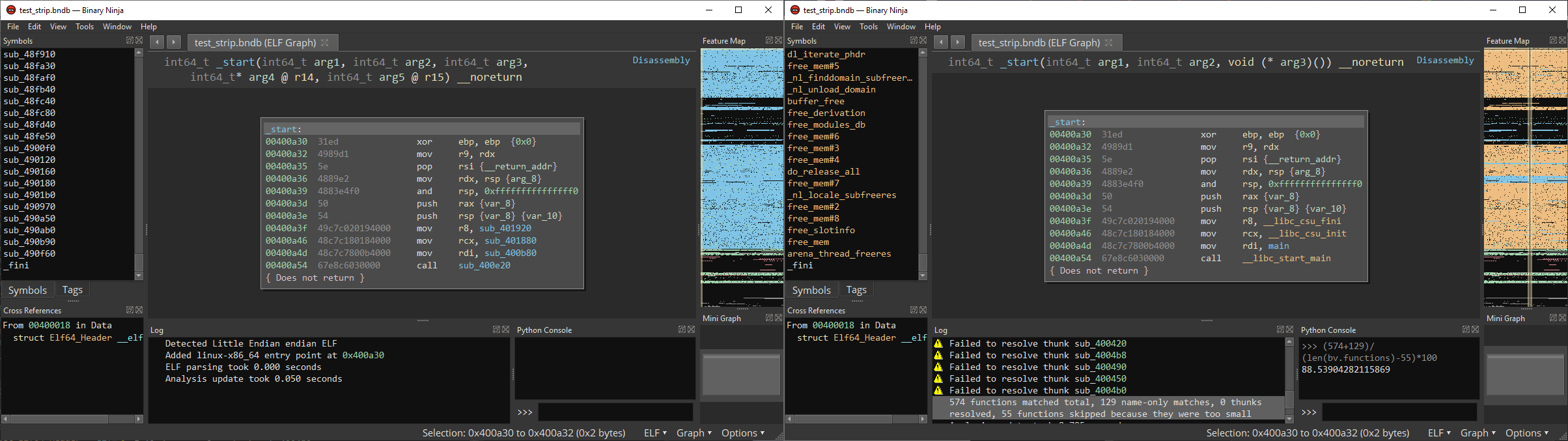Click the Disassembly link in left window
Viewport: 1568px width, 441px height.
tap(661, 60)
